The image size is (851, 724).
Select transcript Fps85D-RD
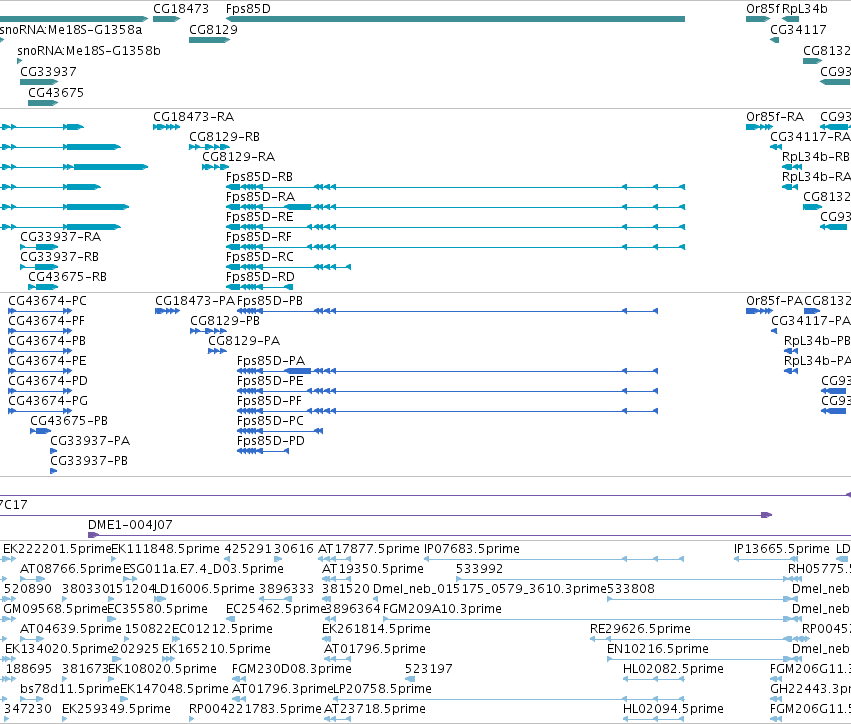(261, 277)
